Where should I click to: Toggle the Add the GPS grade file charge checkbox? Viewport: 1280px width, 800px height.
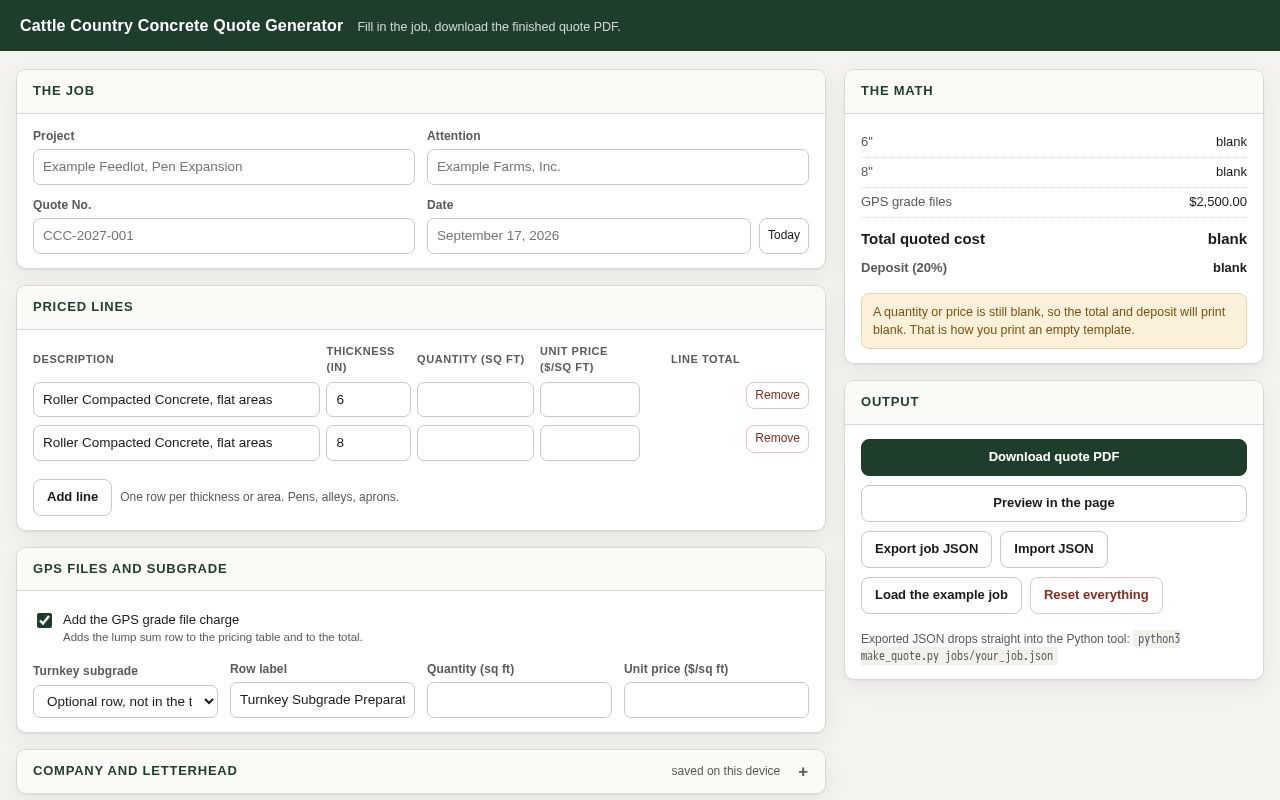pyautogui.click(x=45, y=621)
